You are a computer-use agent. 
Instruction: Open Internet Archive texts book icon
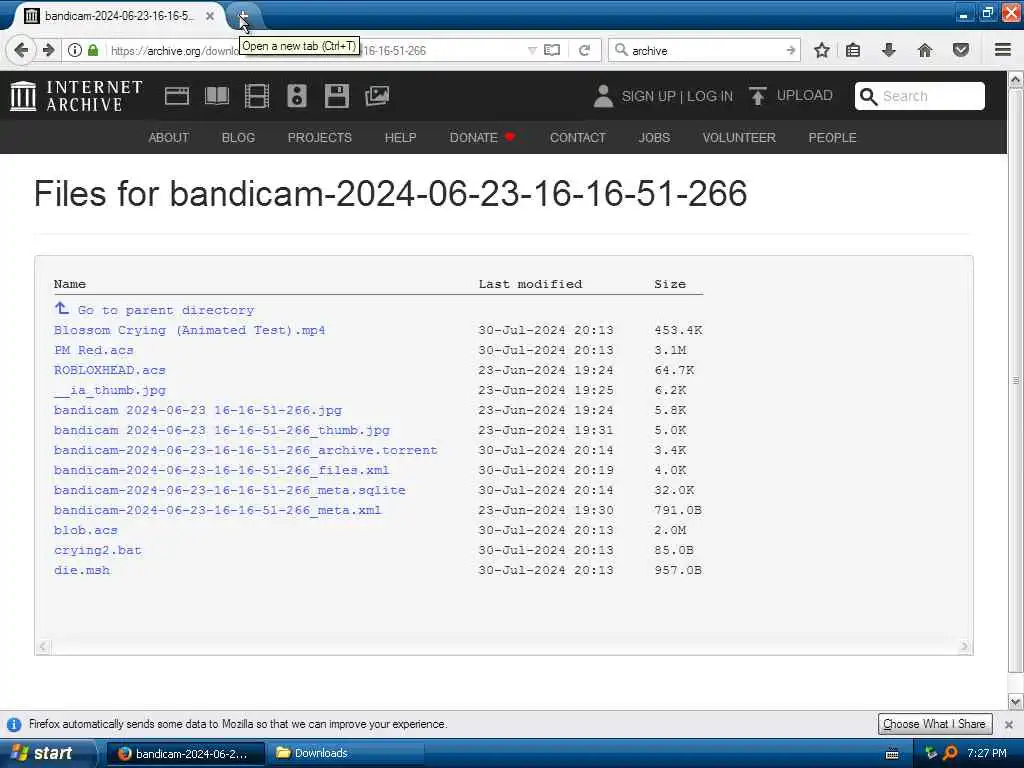point(217,96)
